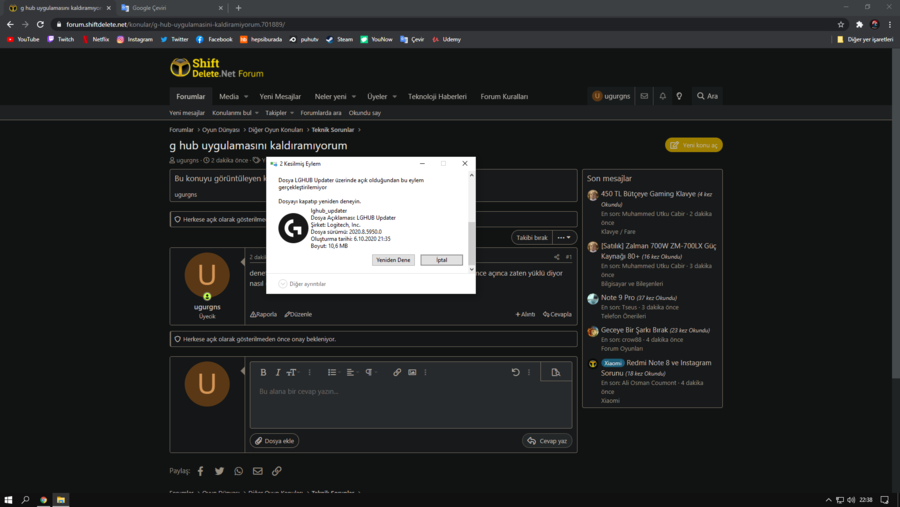Copy the thread link with the Paylaş chain icon
The height and width of the screenshot is (507, 900).
coord(277,471)
